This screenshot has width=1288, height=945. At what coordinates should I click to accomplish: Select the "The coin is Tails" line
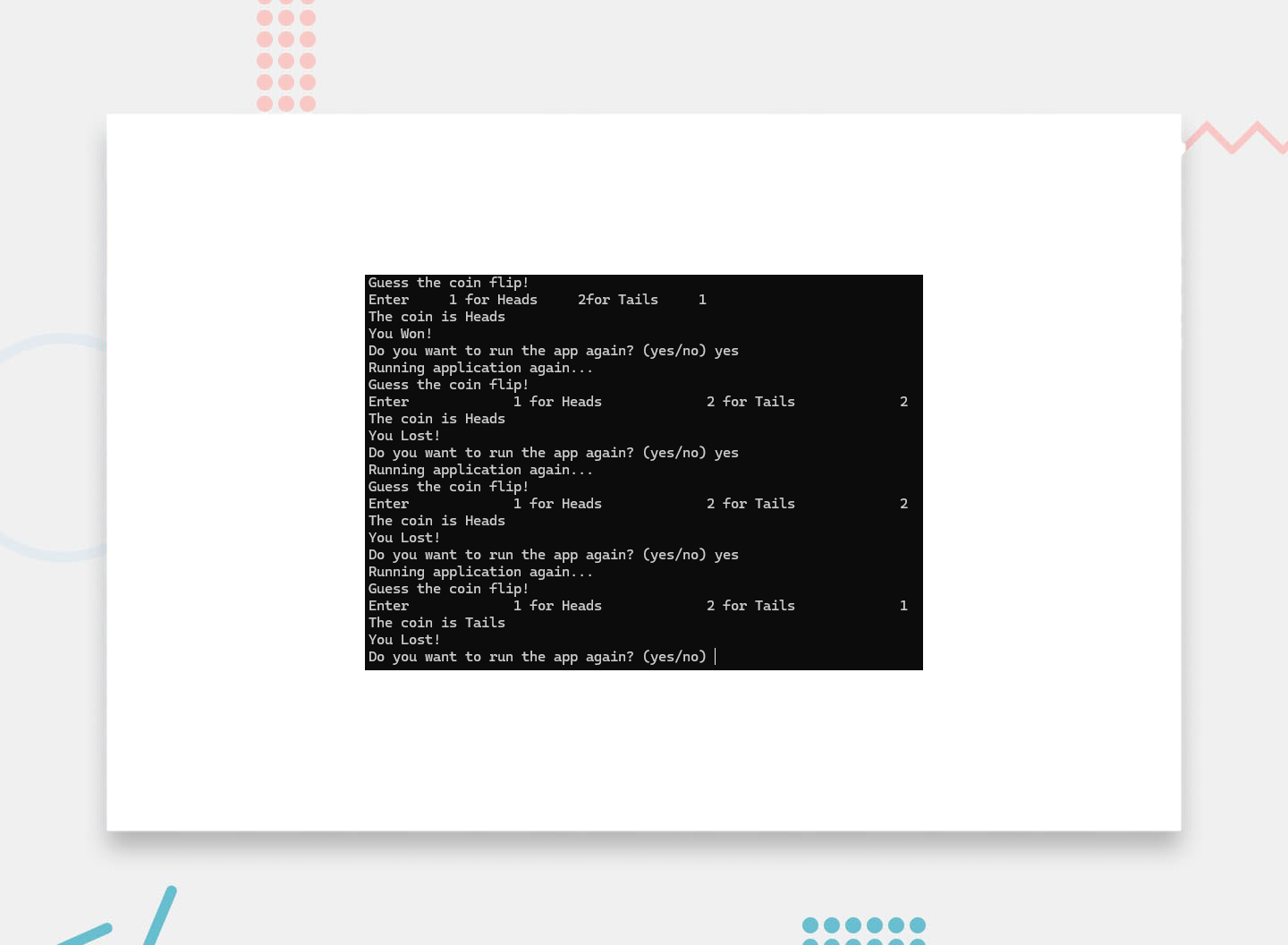(436, 623)
